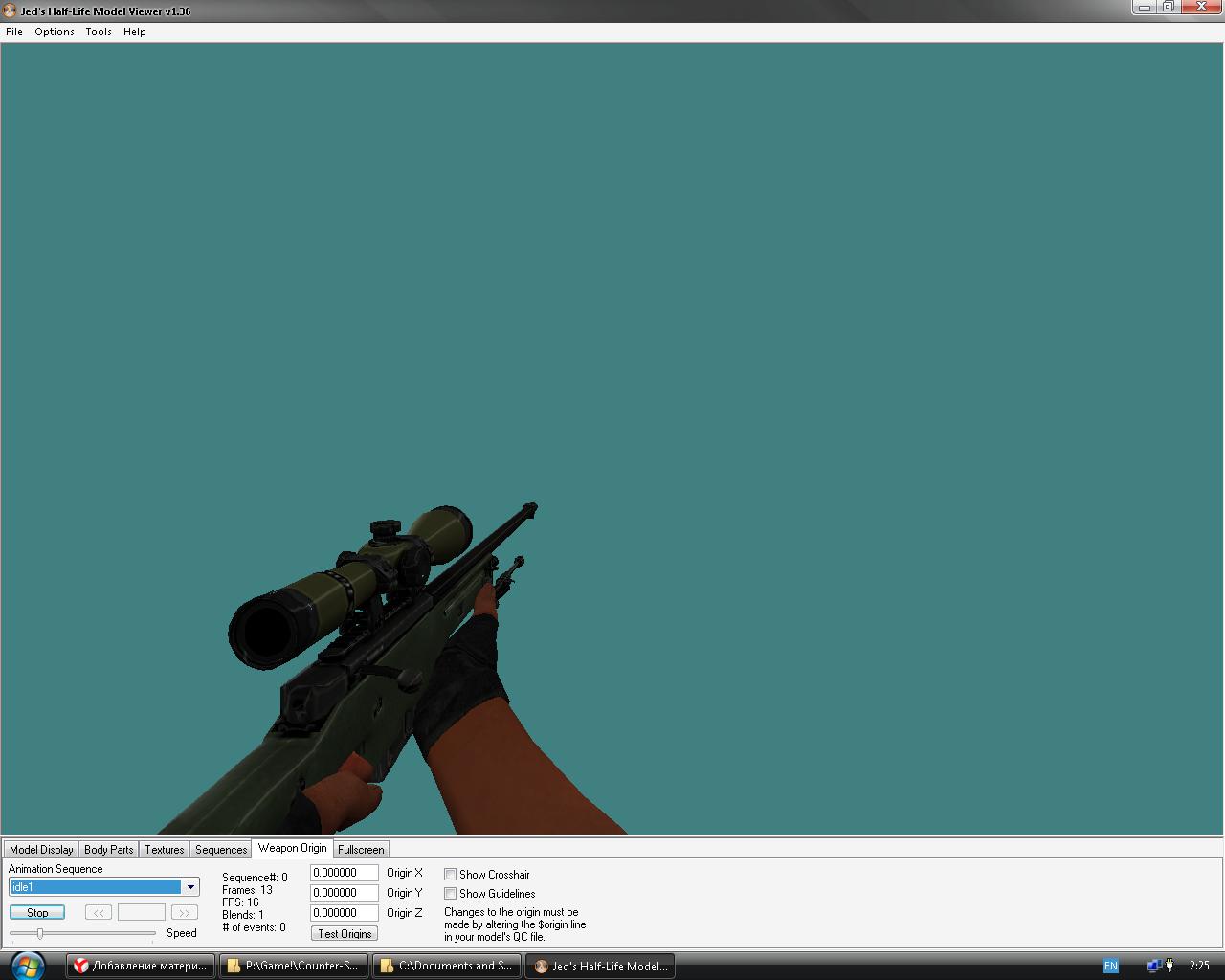Click the network connection tray icon

click(x=1153, y=966)
